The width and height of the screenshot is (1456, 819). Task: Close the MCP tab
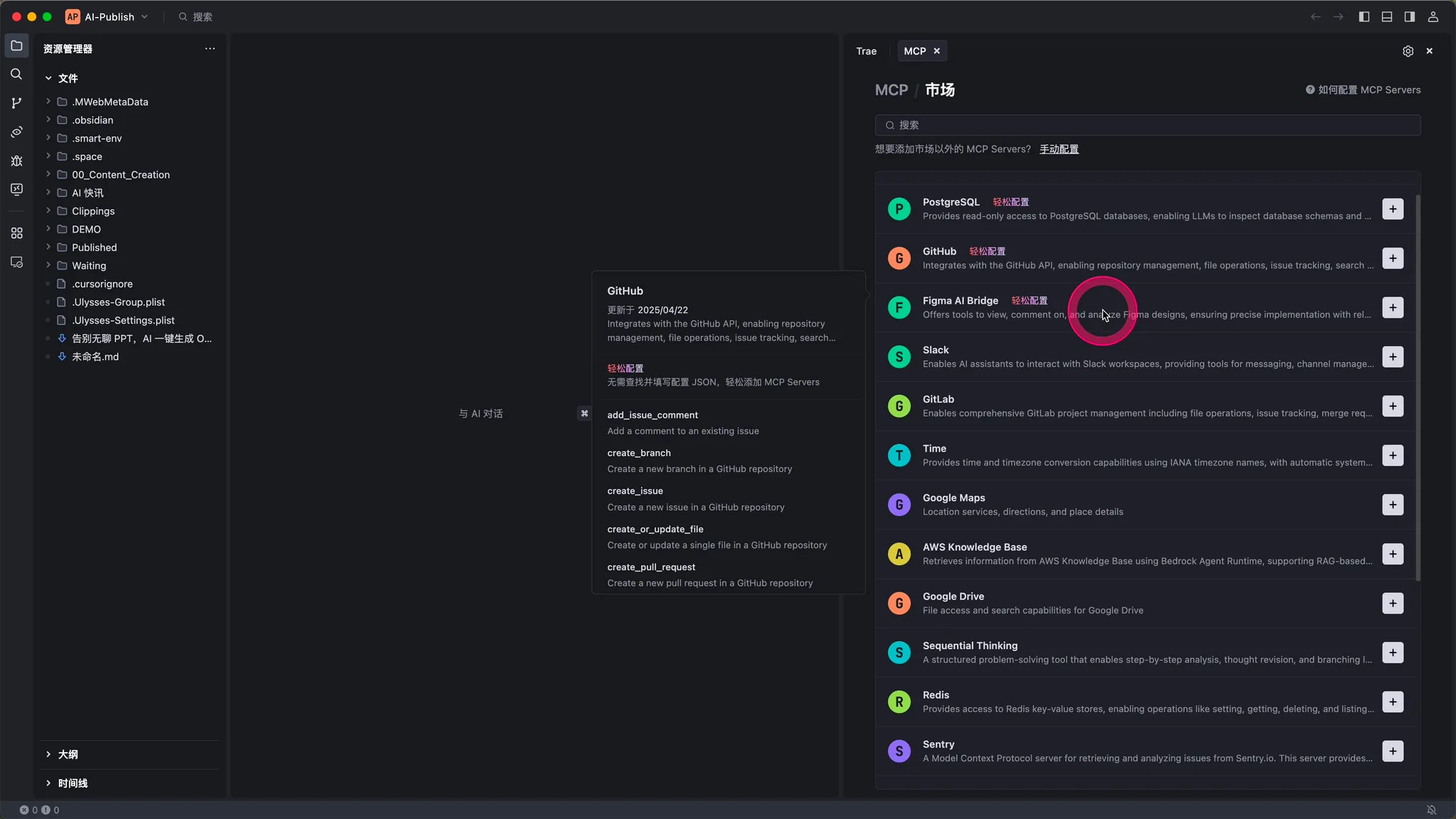tap(936, 51)
